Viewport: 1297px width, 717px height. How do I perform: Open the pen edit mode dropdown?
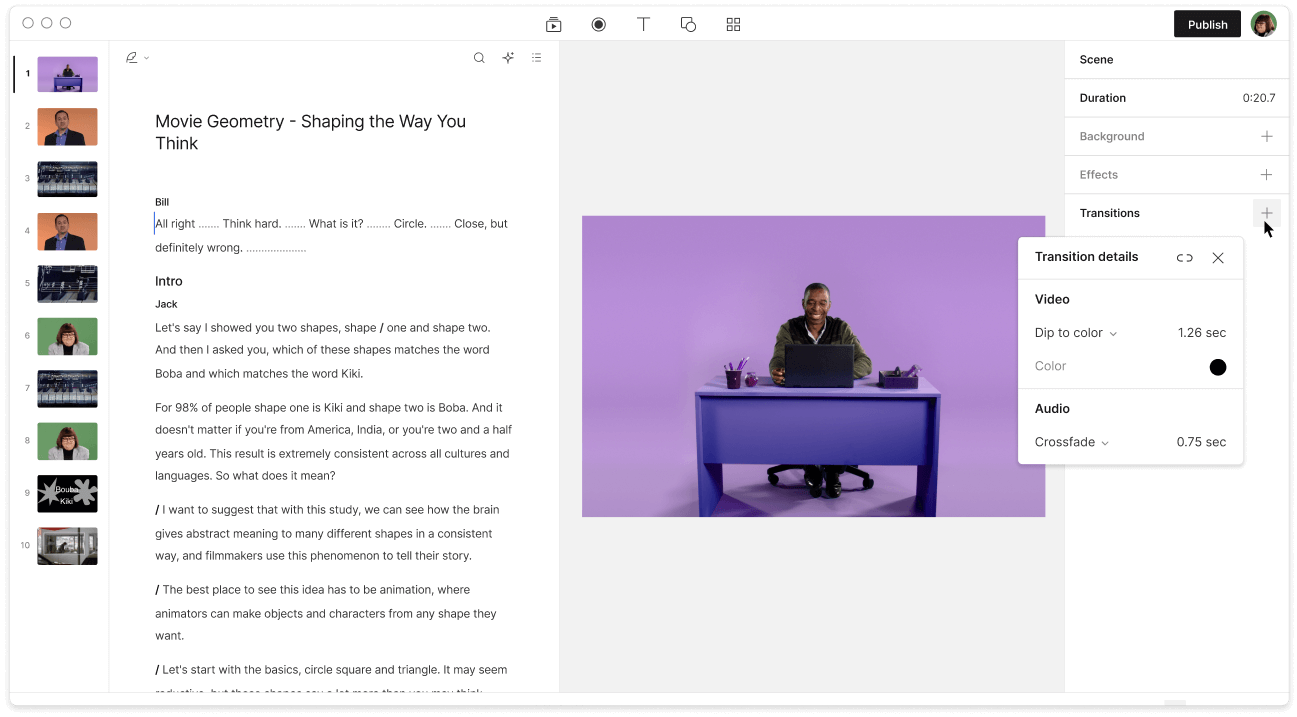click(137, 58)
